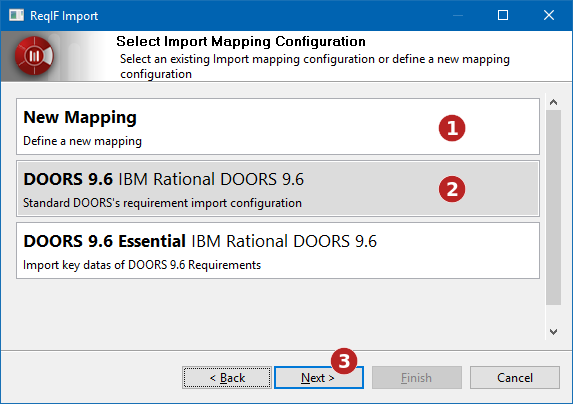Select the New Mapping option
The height and width of the screenshot is (404, 573).
[278, 126]
